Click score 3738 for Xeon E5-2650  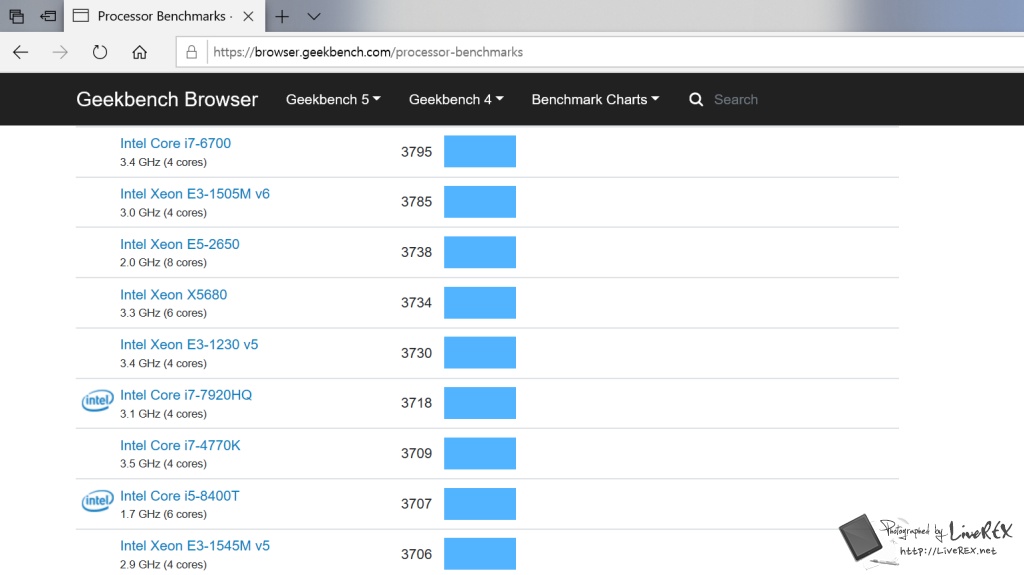tap(416, 252)
